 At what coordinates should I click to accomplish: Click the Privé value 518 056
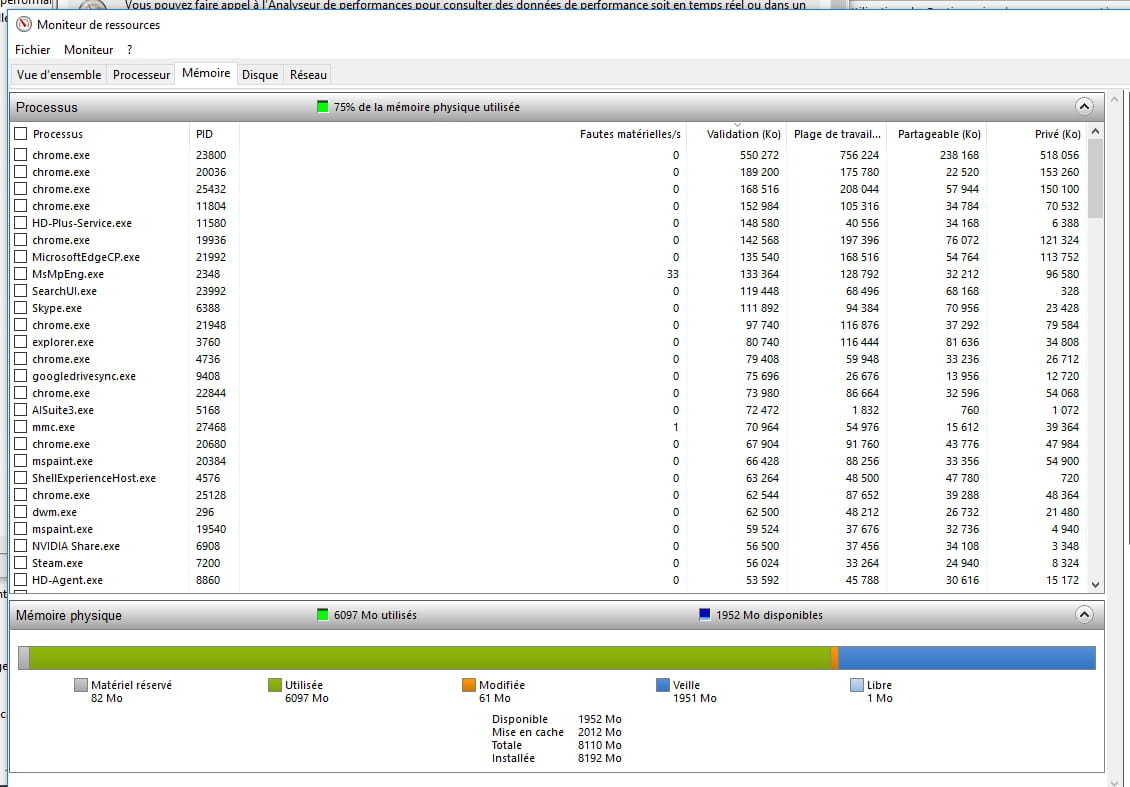(1059, 155)
